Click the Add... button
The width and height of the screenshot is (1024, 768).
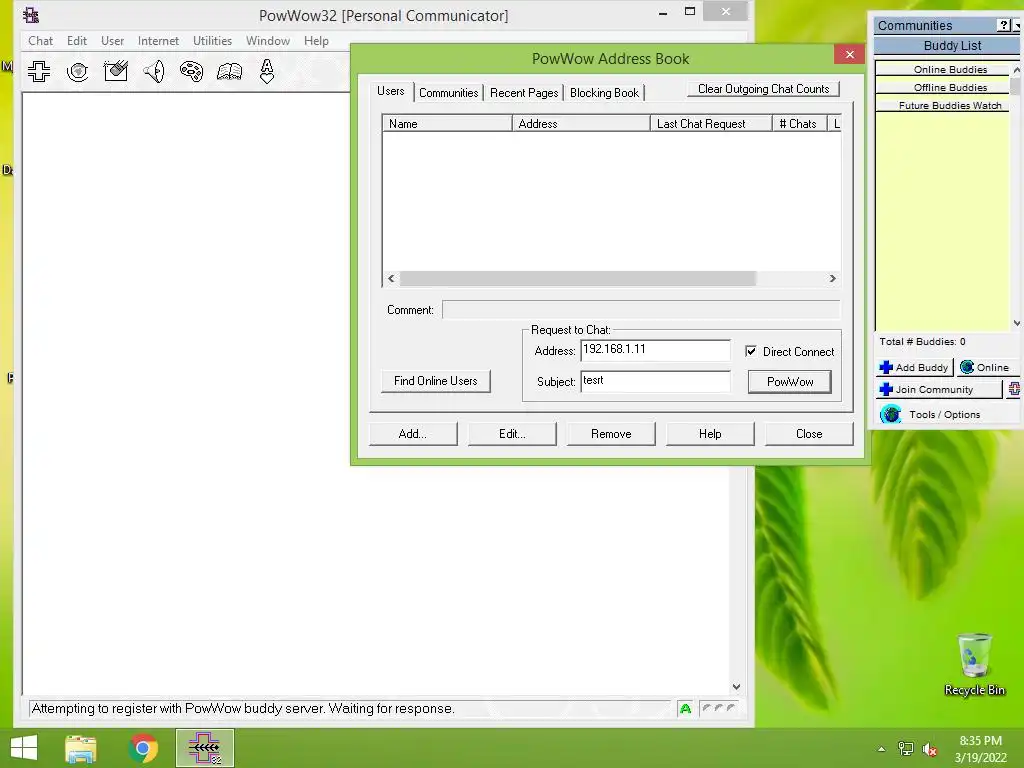(413, 434)
